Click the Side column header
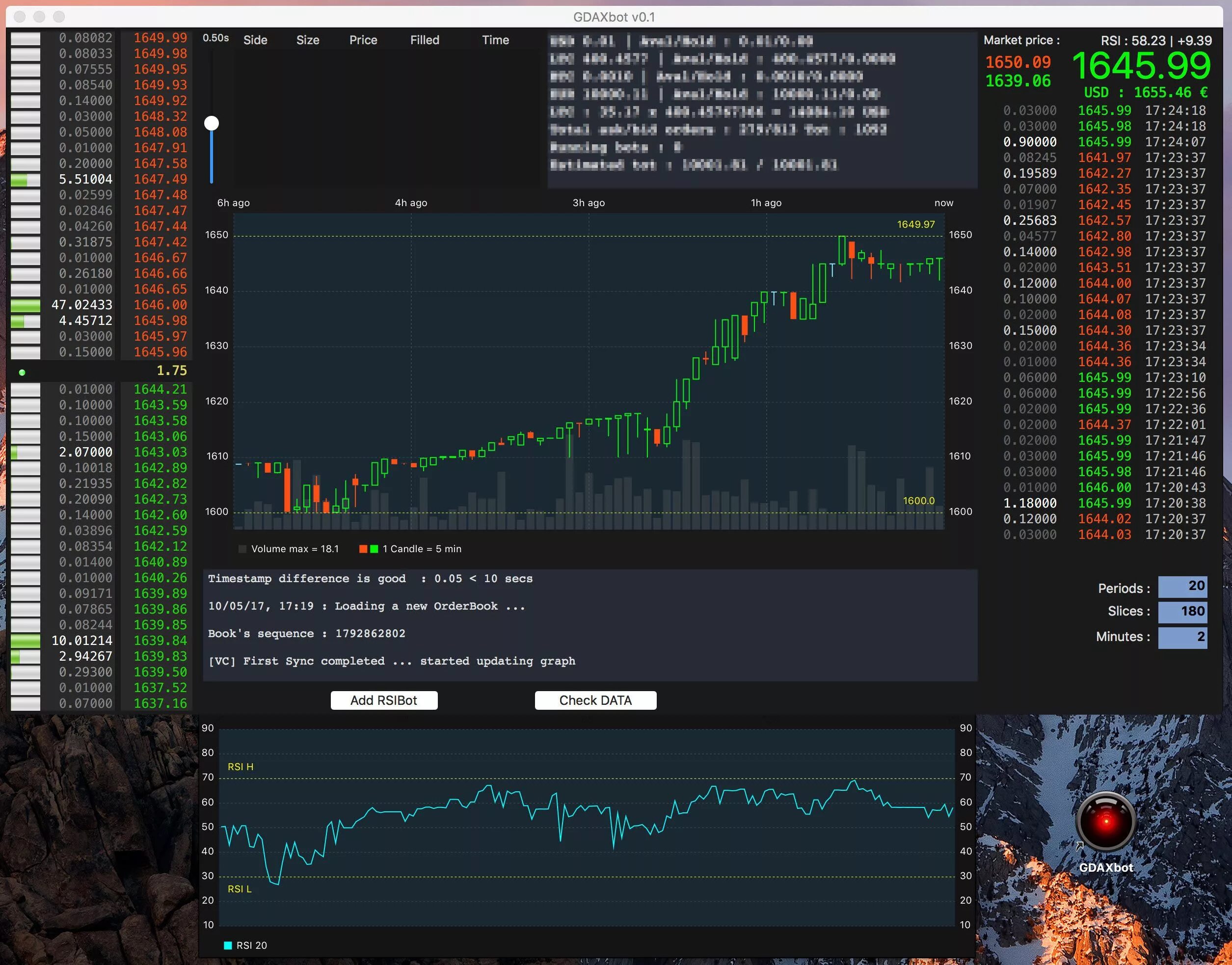 (255, 40)
